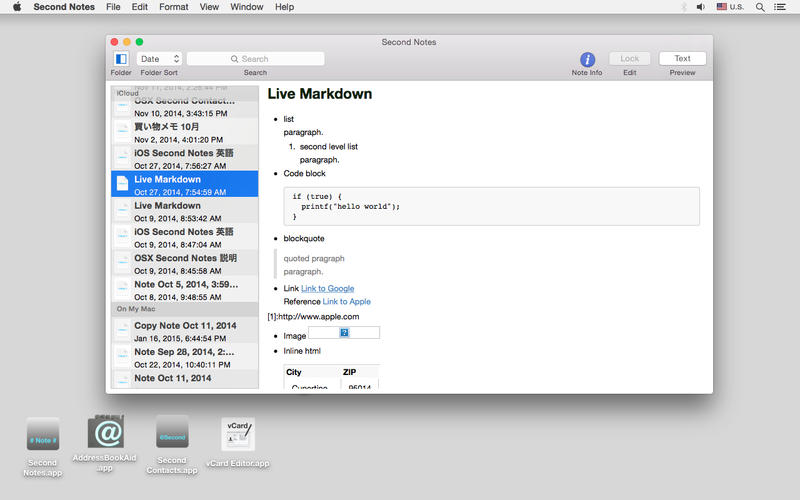The image size is (800, 500).
Task: Open the Note Info icon
Action: coord(587,60)
